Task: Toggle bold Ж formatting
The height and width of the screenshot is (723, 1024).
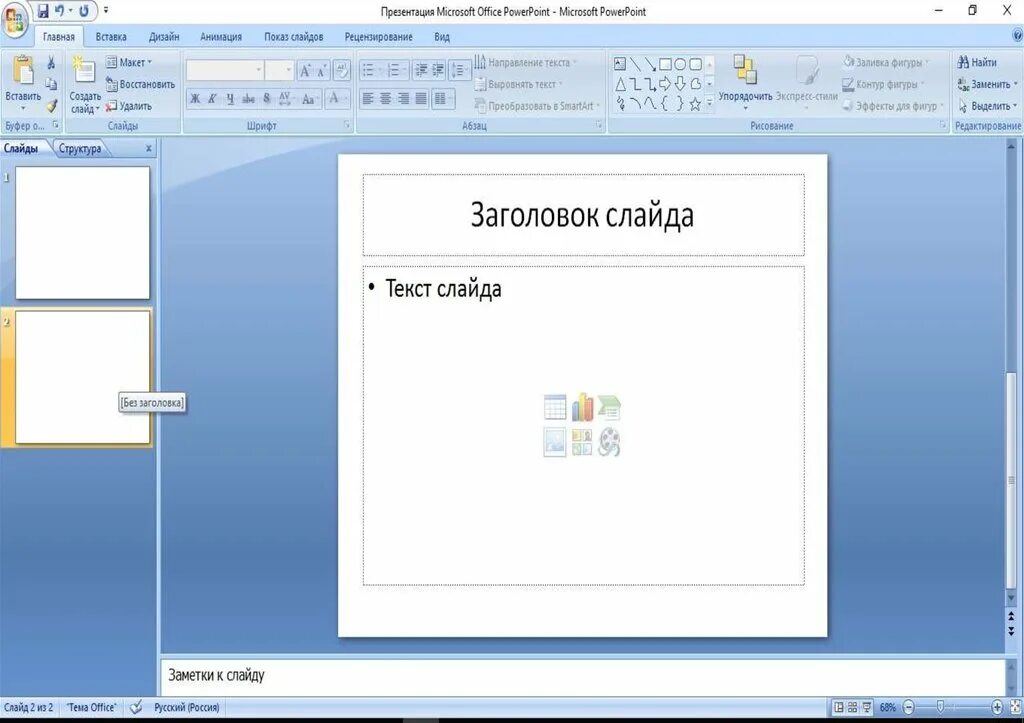Action: pyautogui.click(x=195, y=99)
